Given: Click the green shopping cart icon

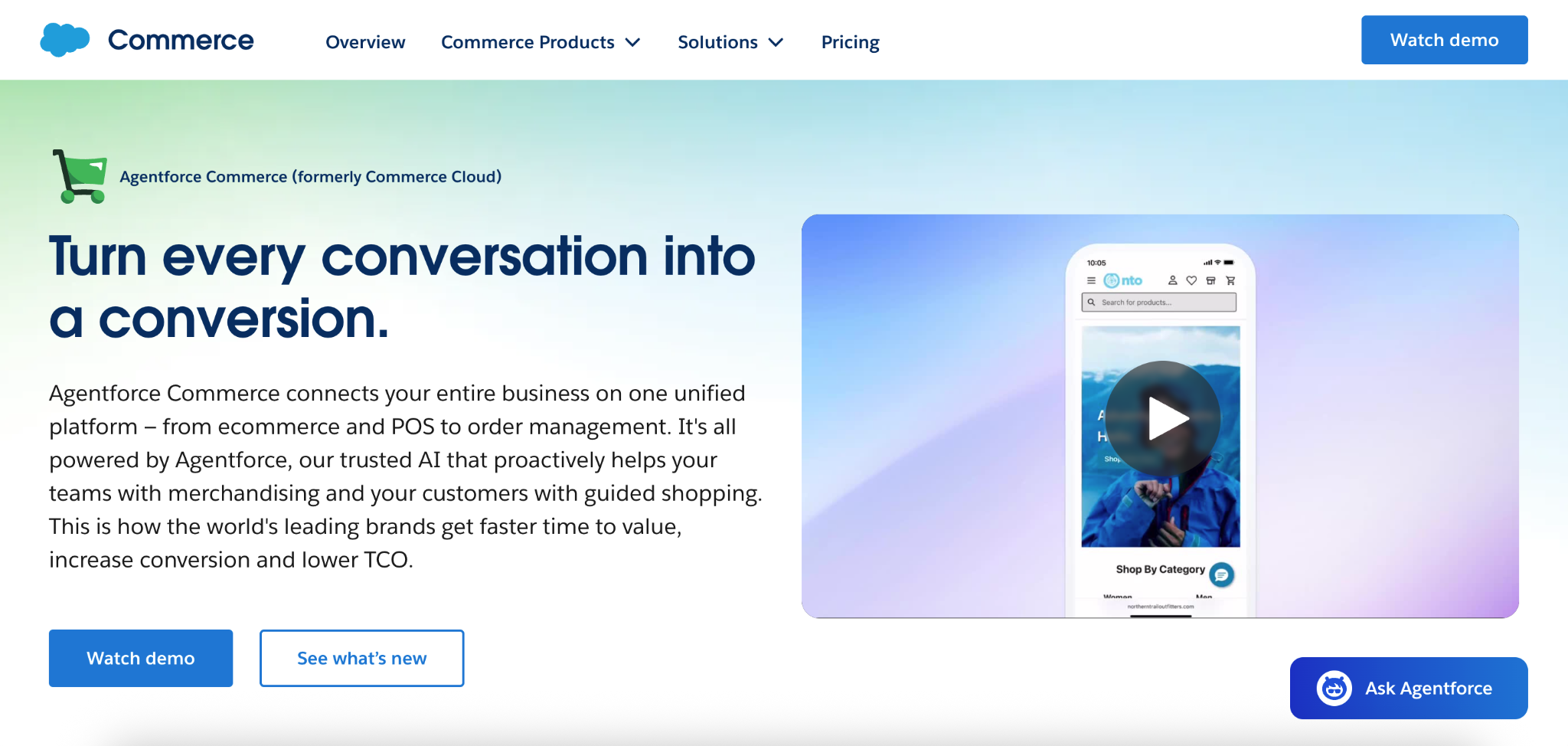Looking at the screenshot, I should click(x=80, y=176).
